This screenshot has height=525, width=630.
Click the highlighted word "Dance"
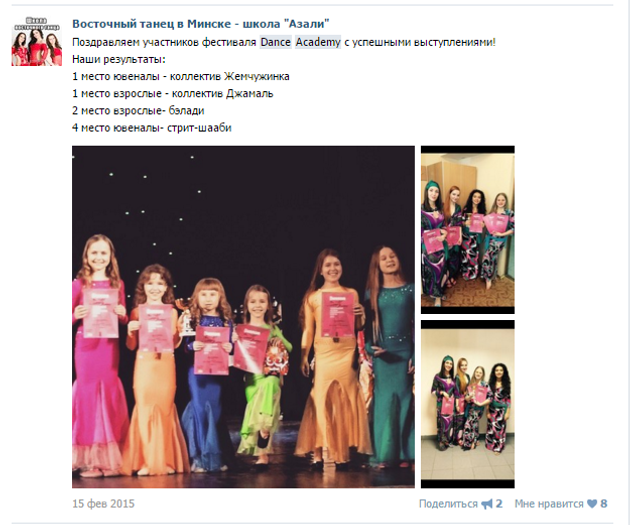276,42
